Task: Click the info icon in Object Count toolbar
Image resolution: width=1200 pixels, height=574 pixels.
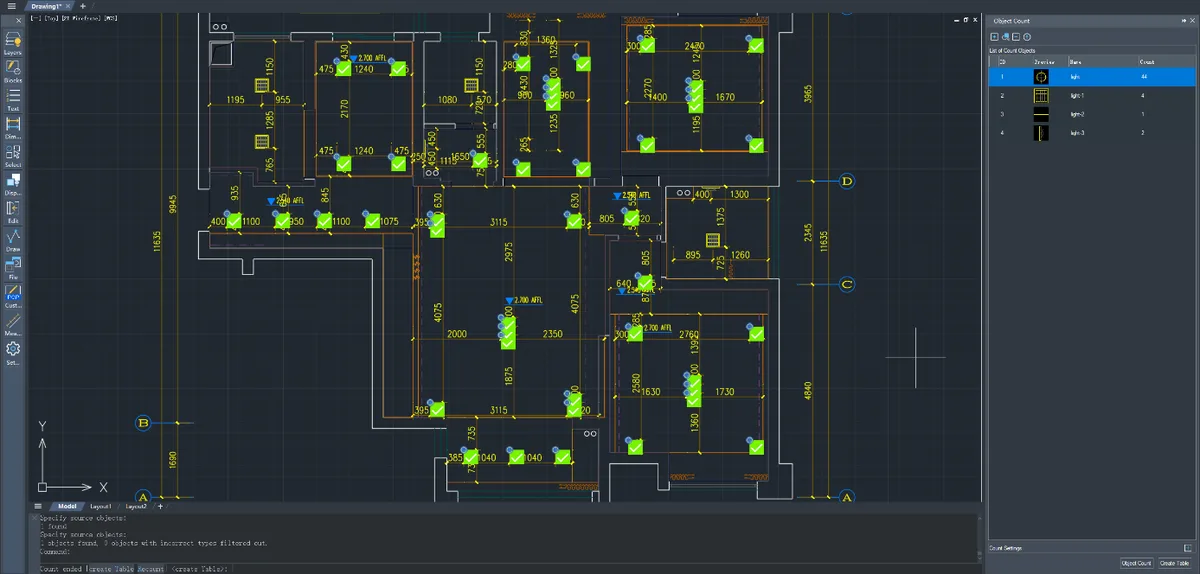Action: pos(1027,36)
